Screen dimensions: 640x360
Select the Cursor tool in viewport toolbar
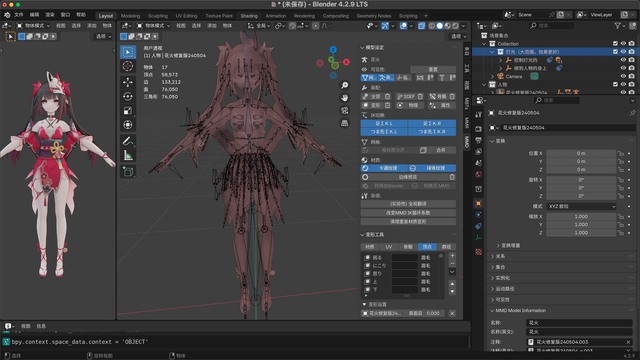click(x=128, y=66)
